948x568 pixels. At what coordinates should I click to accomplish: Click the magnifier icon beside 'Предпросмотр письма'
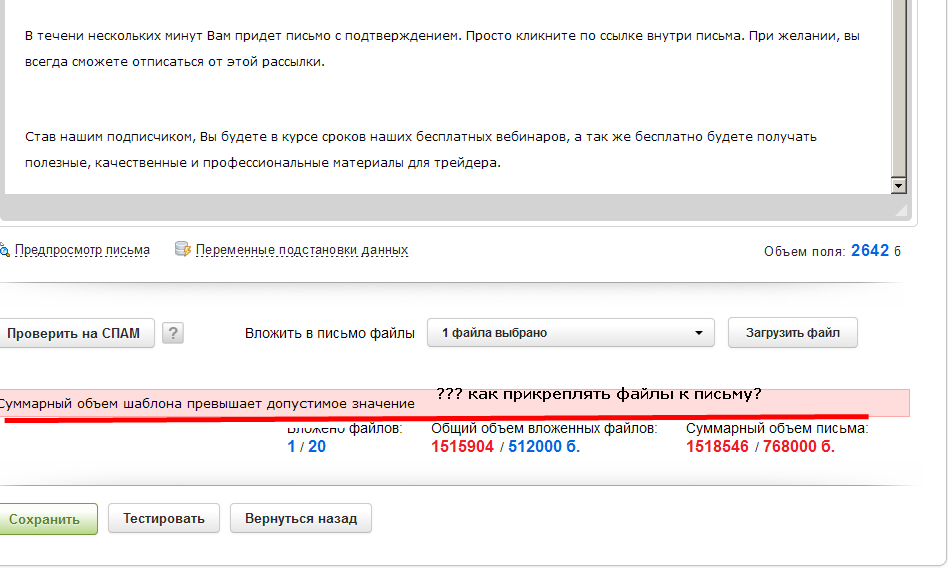click(x=4, y=250)
